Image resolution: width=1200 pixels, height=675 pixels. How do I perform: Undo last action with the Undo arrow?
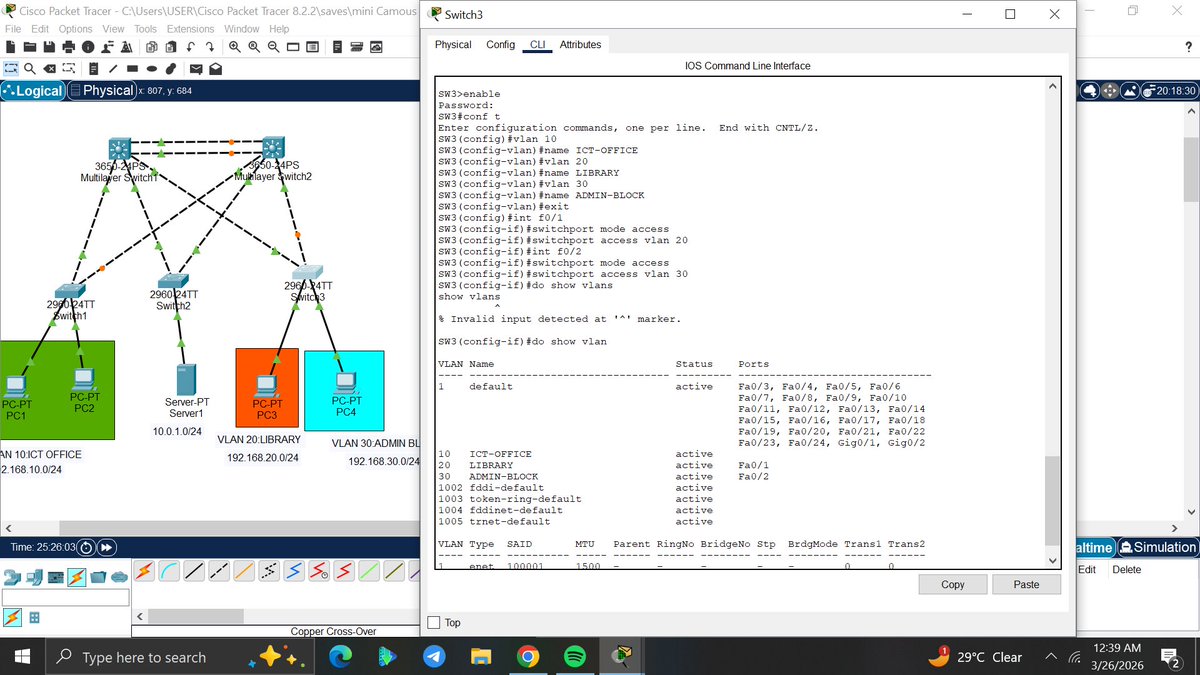190,47
